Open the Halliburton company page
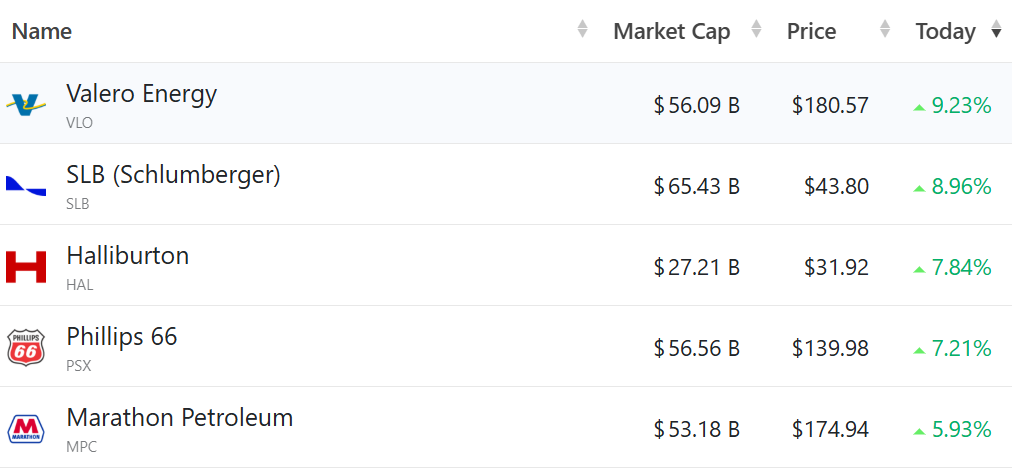 click(127, 256)
